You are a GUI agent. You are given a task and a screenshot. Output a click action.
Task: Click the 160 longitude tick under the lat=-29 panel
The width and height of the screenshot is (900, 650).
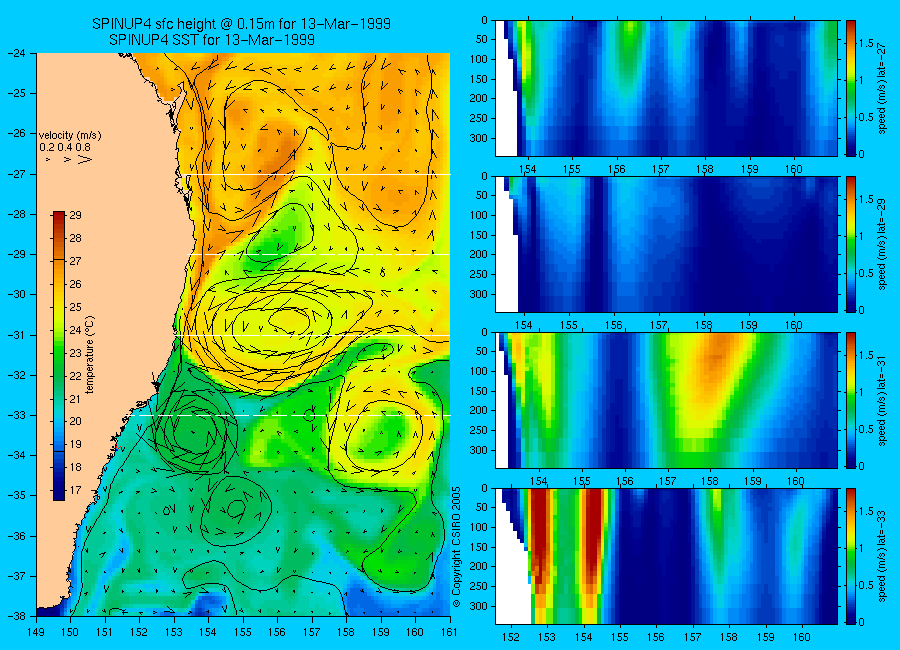tap(794, 325)
